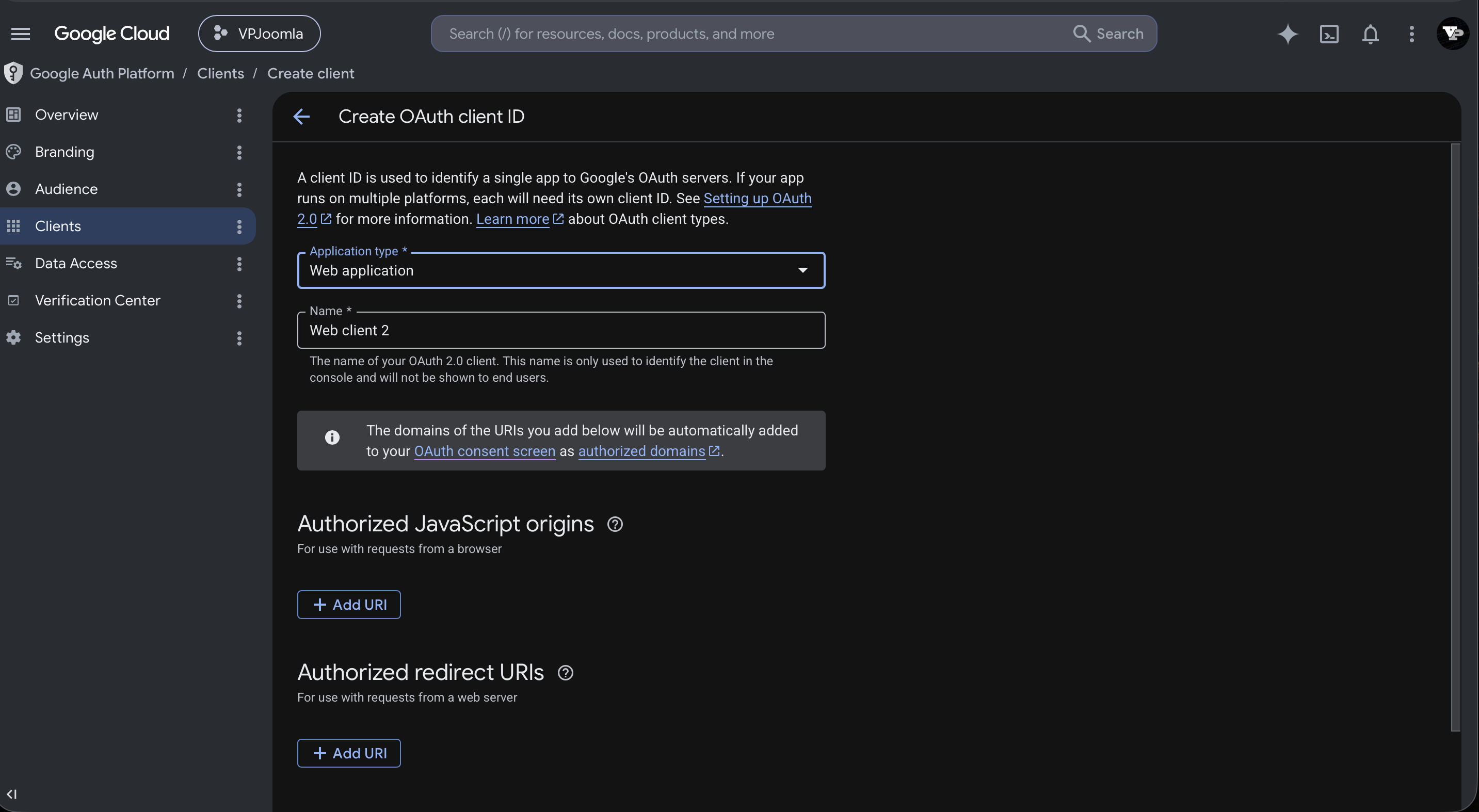1479x812 pixels.
Task: Open the Audience sidebar item
Action: pos(66,189)
